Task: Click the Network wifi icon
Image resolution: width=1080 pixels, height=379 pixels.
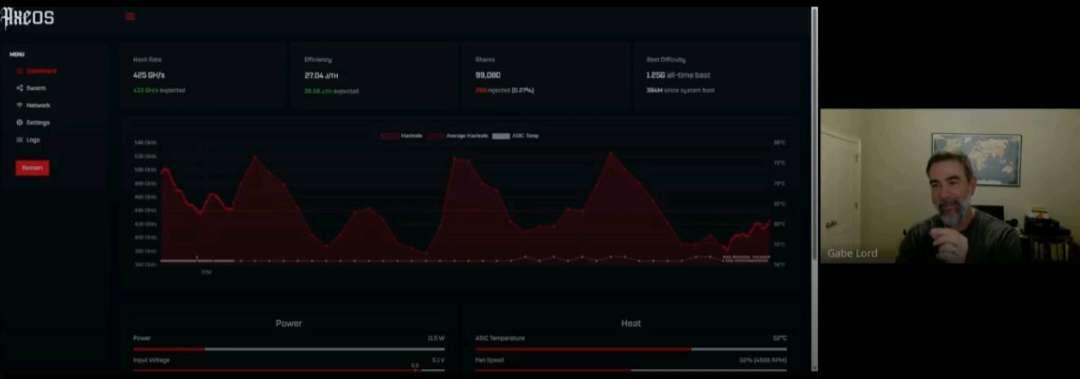Action: pyautogui.click(x=20, y=105)
